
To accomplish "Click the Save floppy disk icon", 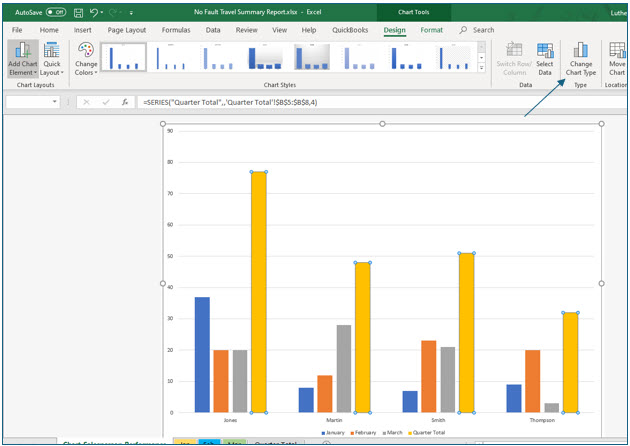I will coord(78,12).
